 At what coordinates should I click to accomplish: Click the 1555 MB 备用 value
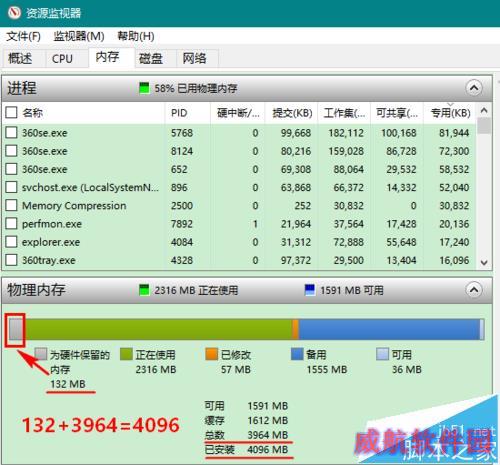[327, 369]
